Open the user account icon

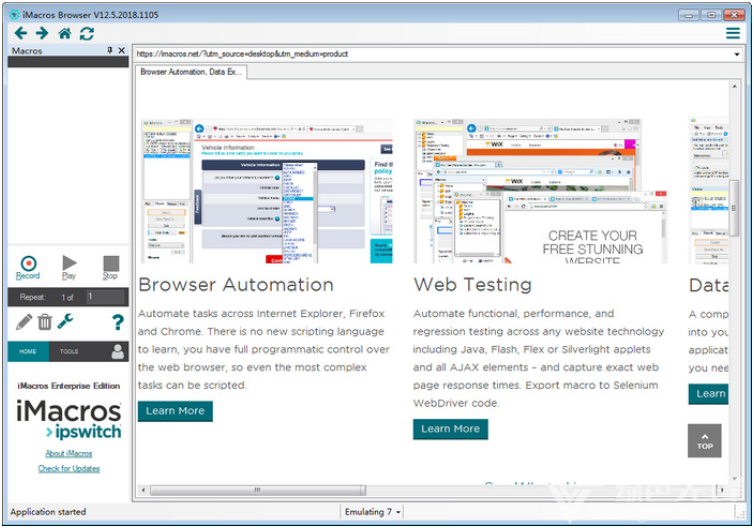coord(118,352)
